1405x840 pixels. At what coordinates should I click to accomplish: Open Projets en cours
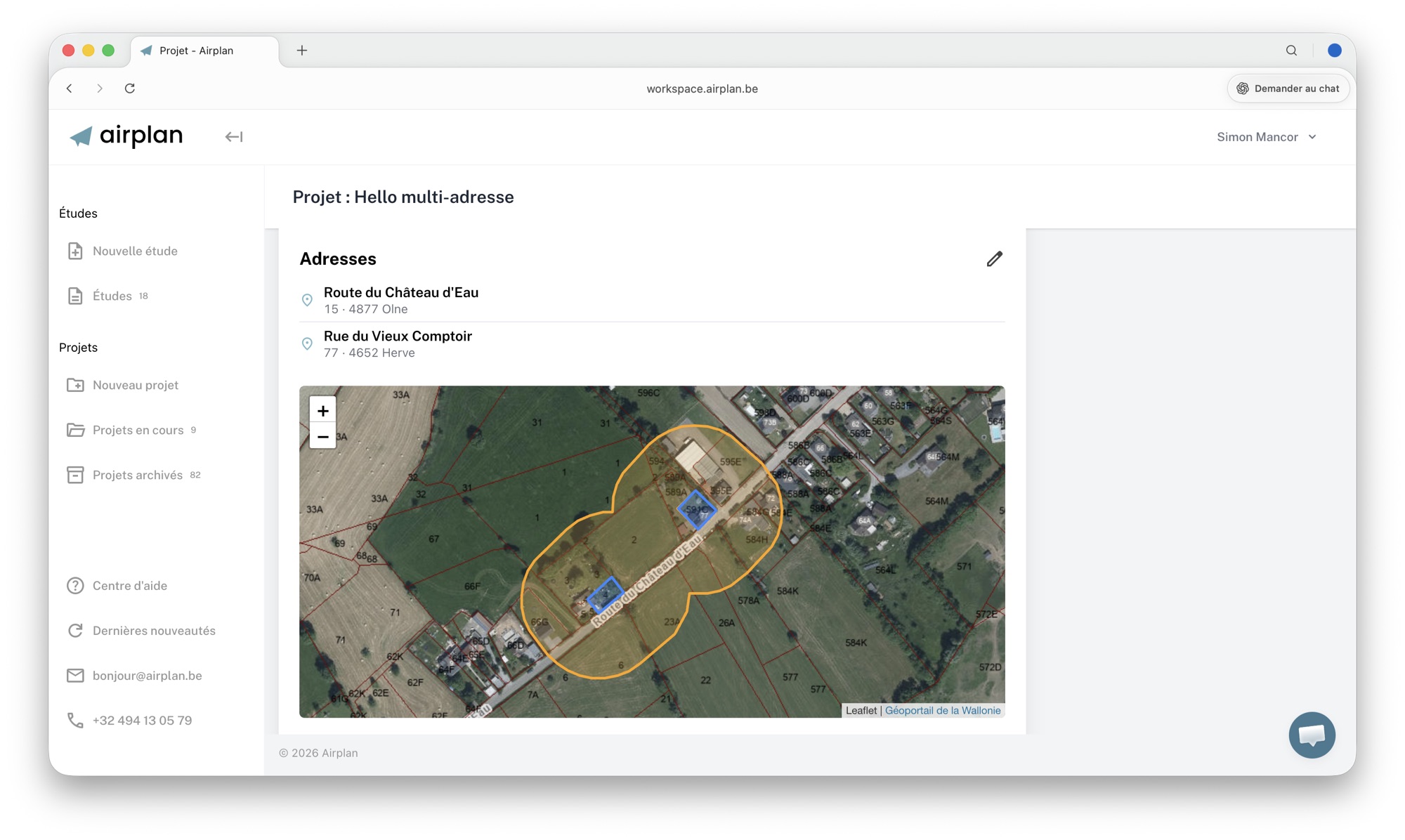138,430
